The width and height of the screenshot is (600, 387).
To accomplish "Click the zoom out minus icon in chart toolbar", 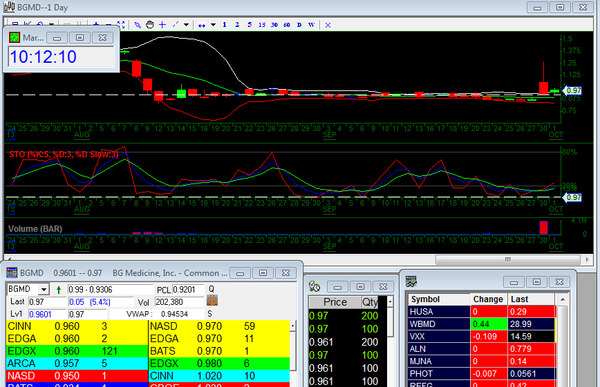I will click(108, 24).
